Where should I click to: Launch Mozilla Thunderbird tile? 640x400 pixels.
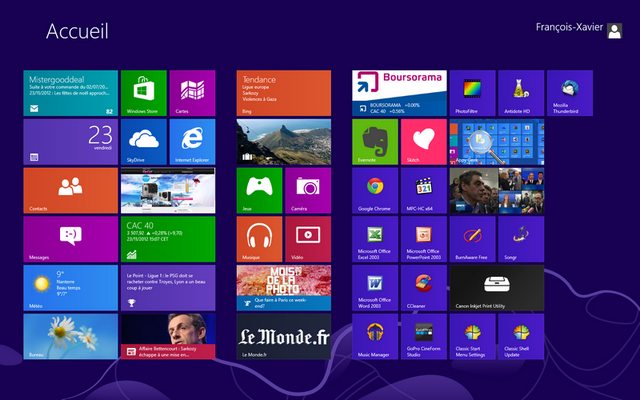pyautogui.click(x=570, y=93)
